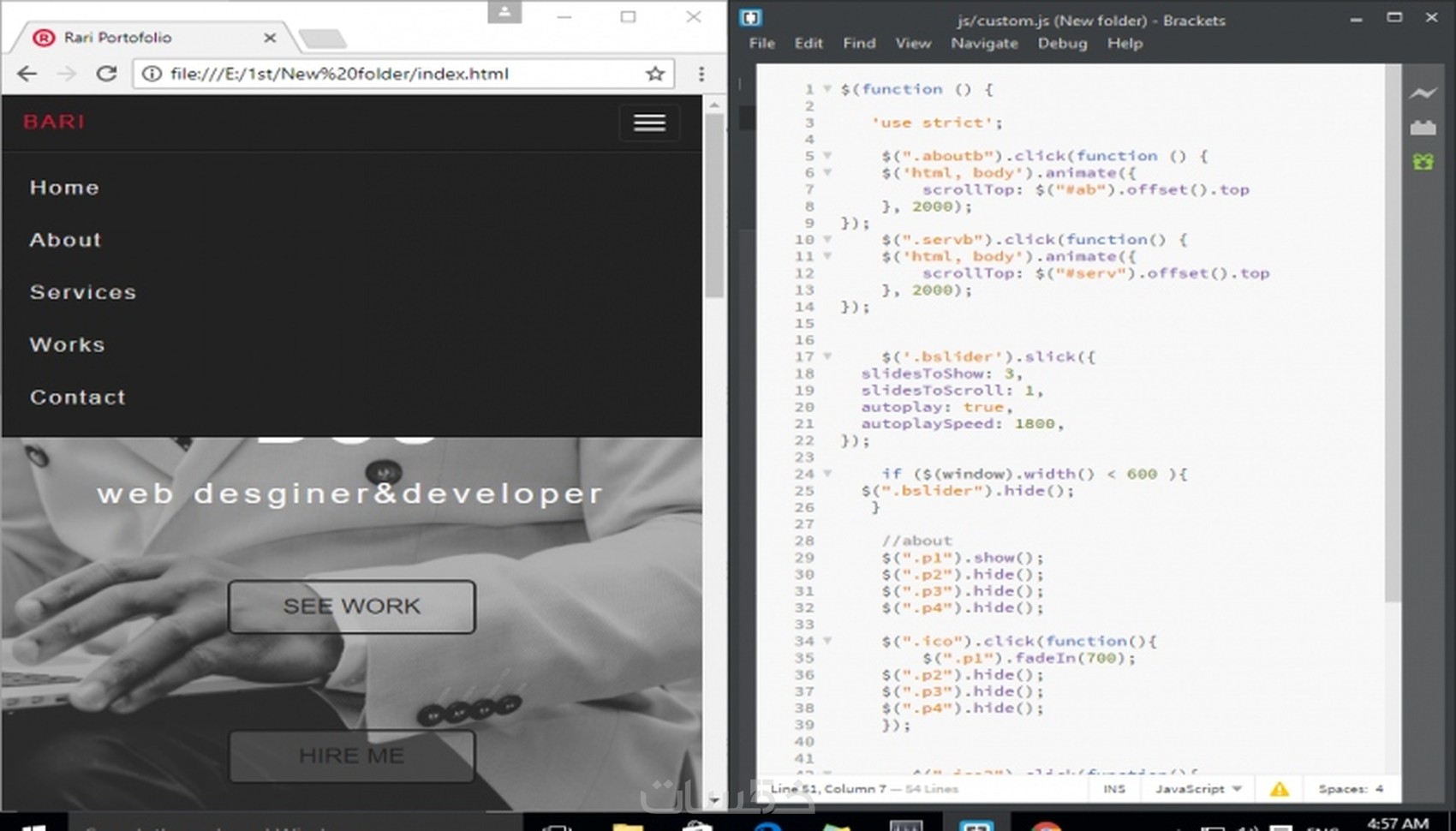Toggle the hamburger navigation menu on the page
The width and height of the screenshot is (1456, 831).
[648, 123]
